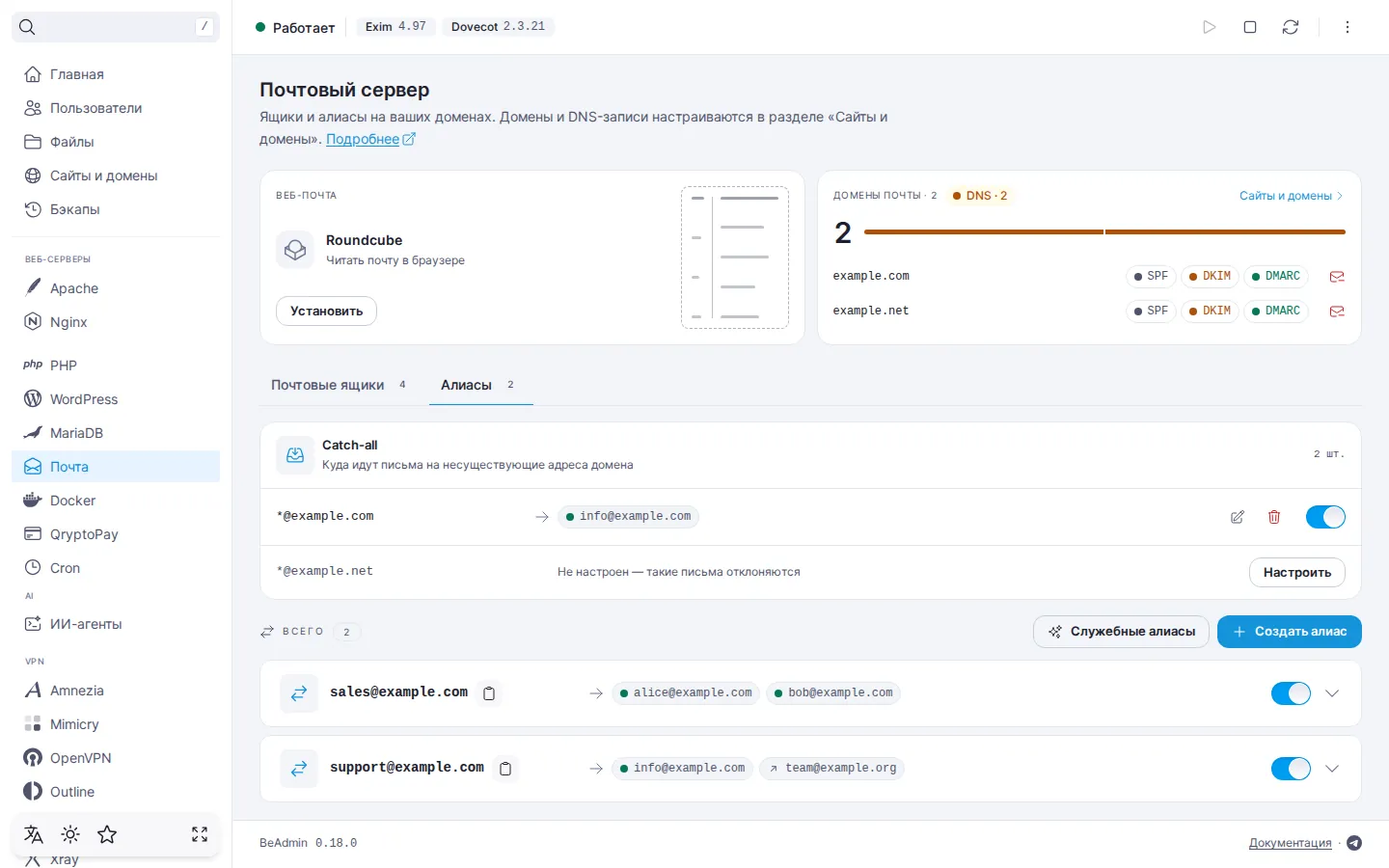Click the stop server square icon
Image resolution: width=1389 pixels, height=868 pixels.
tap(1250, 27)
